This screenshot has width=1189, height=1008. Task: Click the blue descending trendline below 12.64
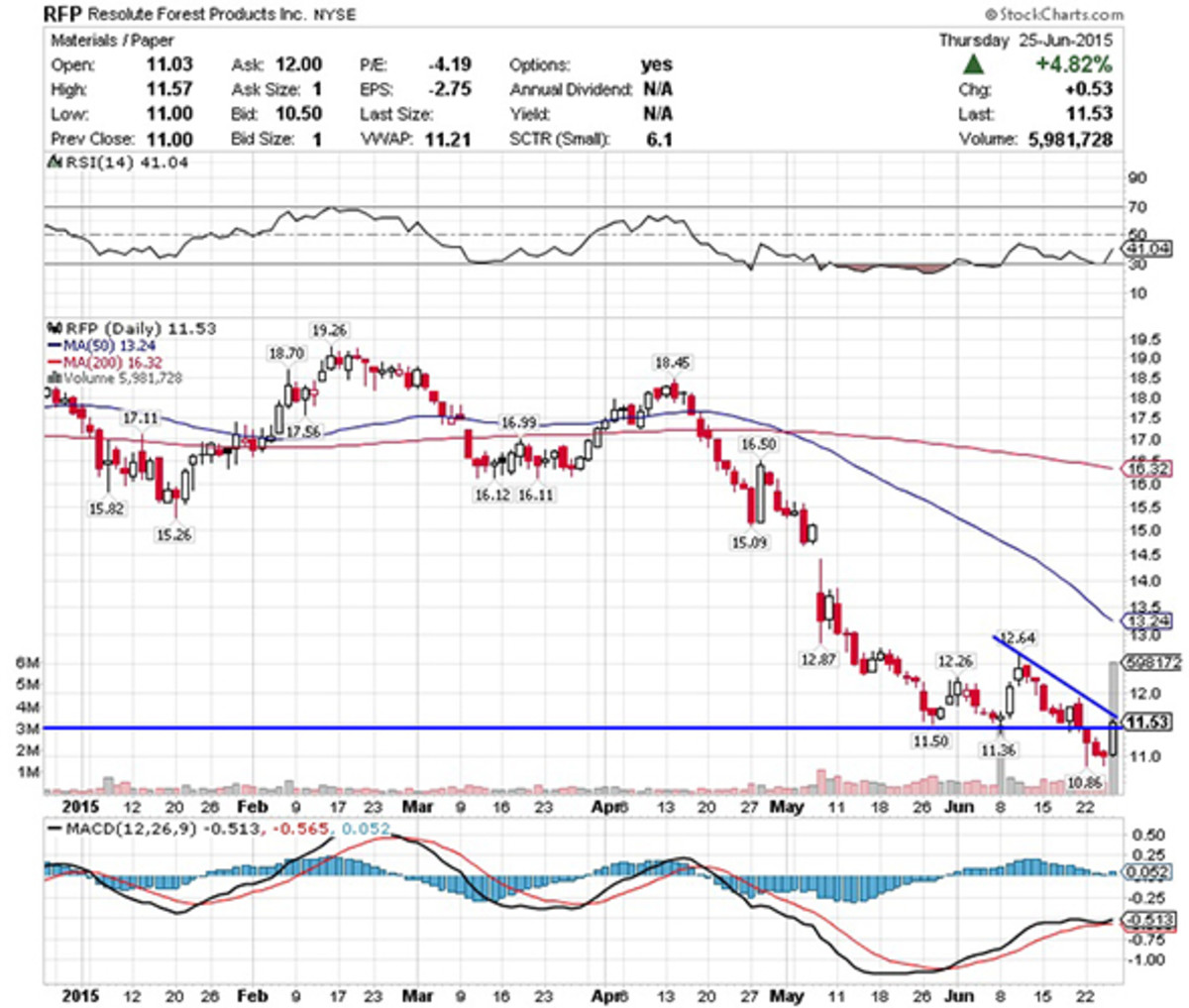coord(1055,674)
